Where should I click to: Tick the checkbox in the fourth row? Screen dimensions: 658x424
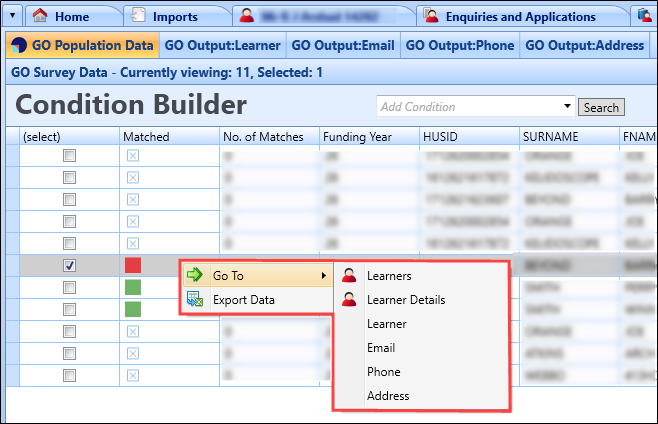point(69,222)
